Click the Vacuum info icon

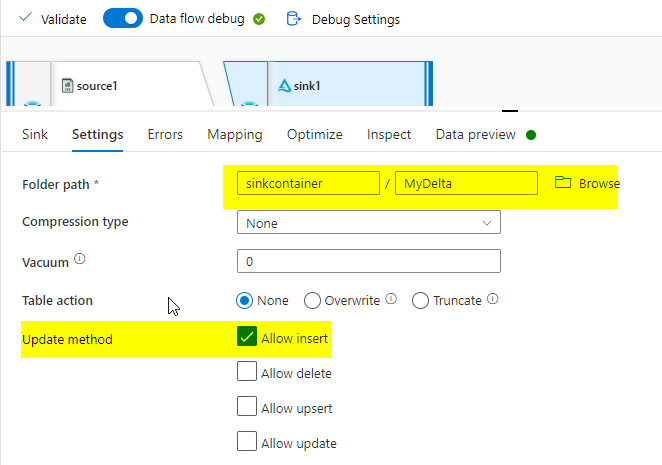point(80,261)
